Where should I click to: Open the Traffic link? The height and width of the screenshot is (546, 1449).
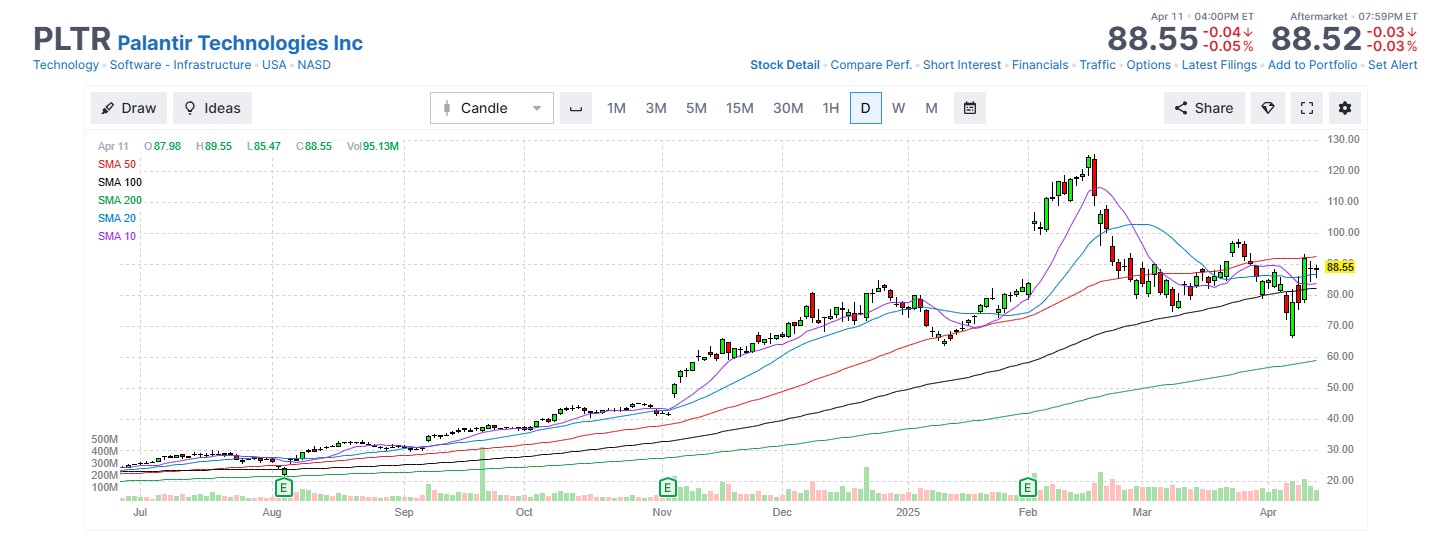[x=1097, y=65]
